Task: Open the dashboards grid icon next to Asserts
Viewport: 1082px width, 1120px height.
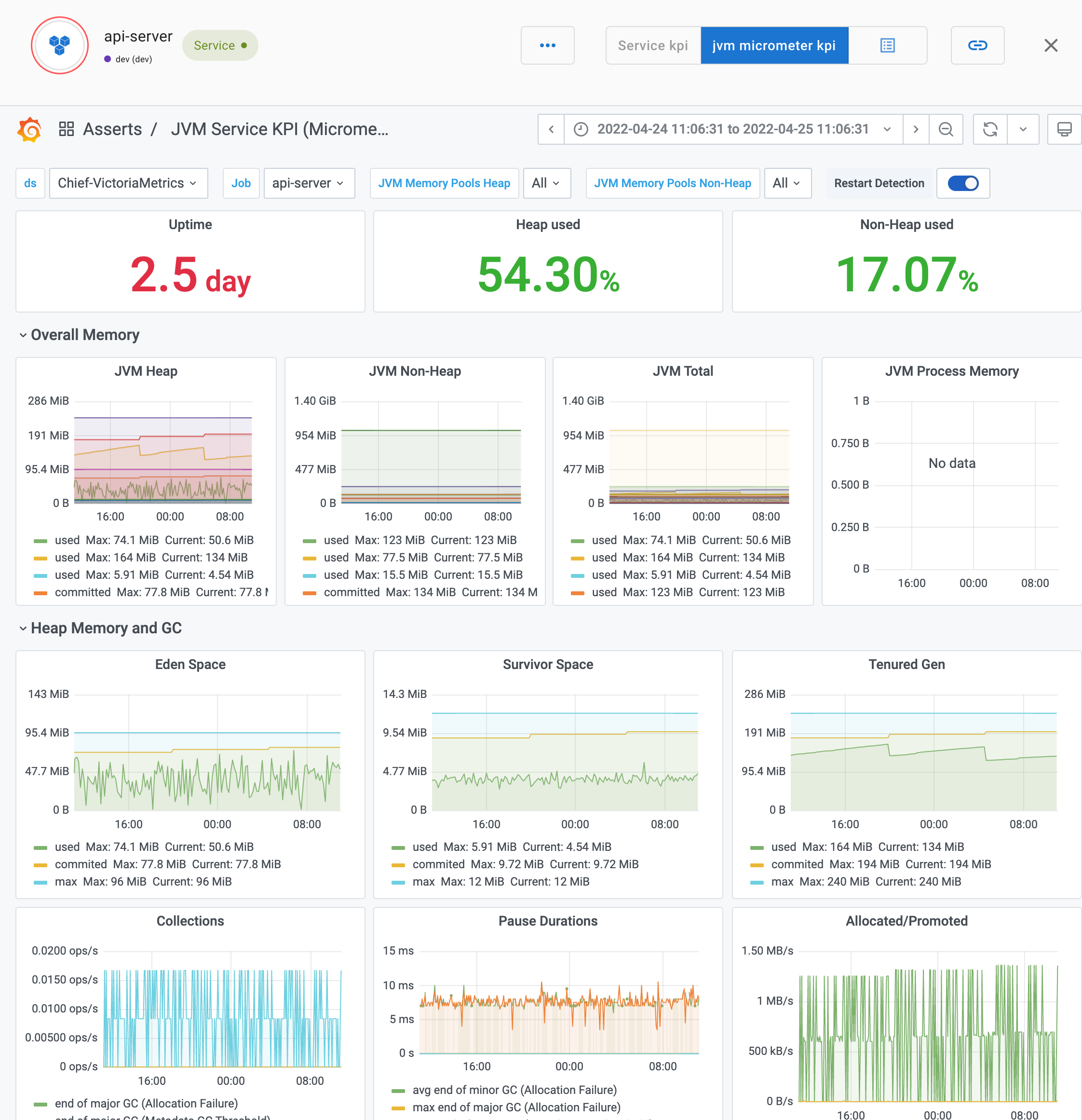Action: coord(66,129)
